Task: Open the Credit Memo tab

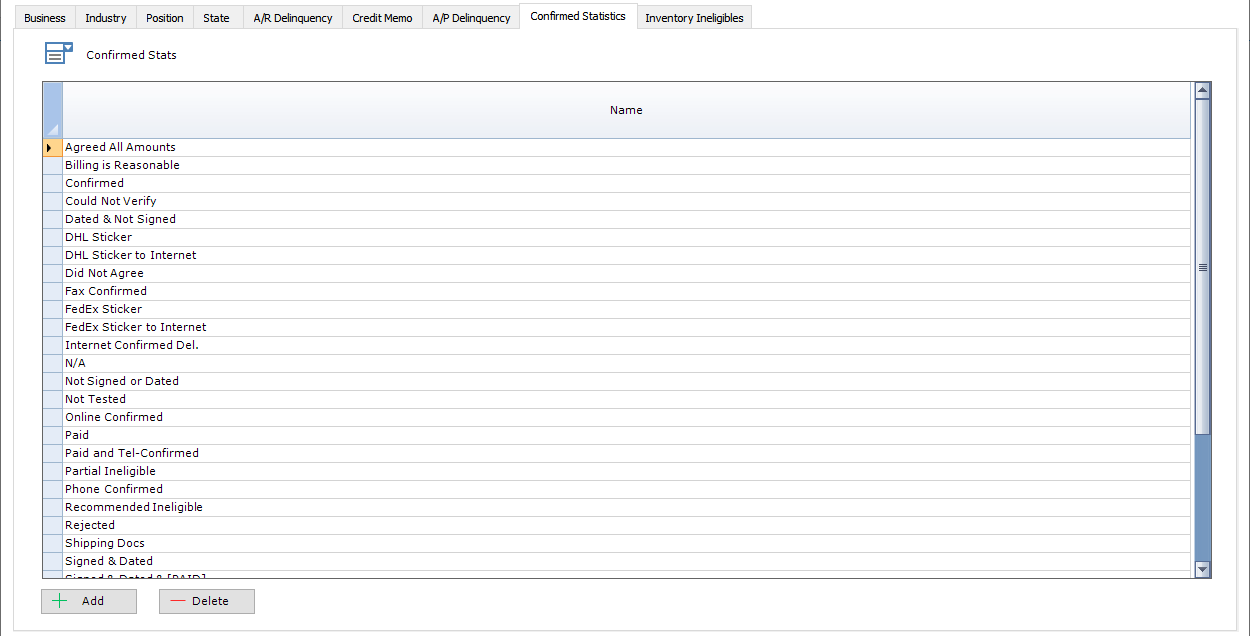Action: (381, 17)
